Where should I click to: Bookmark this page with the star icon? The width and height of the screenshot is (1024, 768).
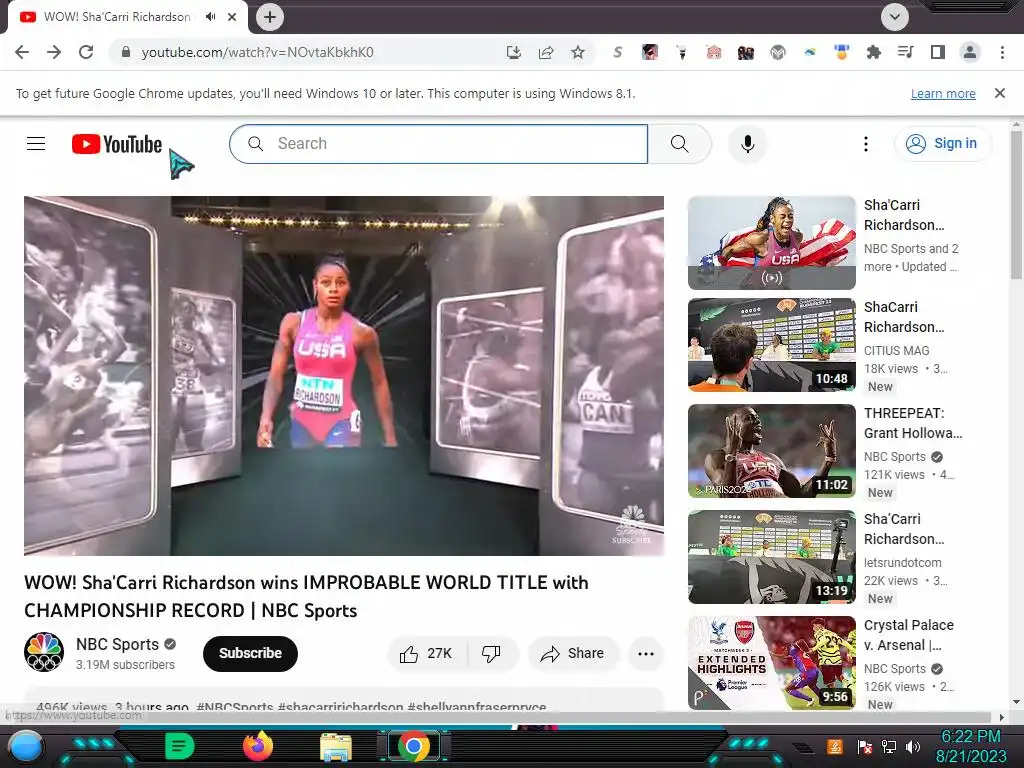[578, 52]
